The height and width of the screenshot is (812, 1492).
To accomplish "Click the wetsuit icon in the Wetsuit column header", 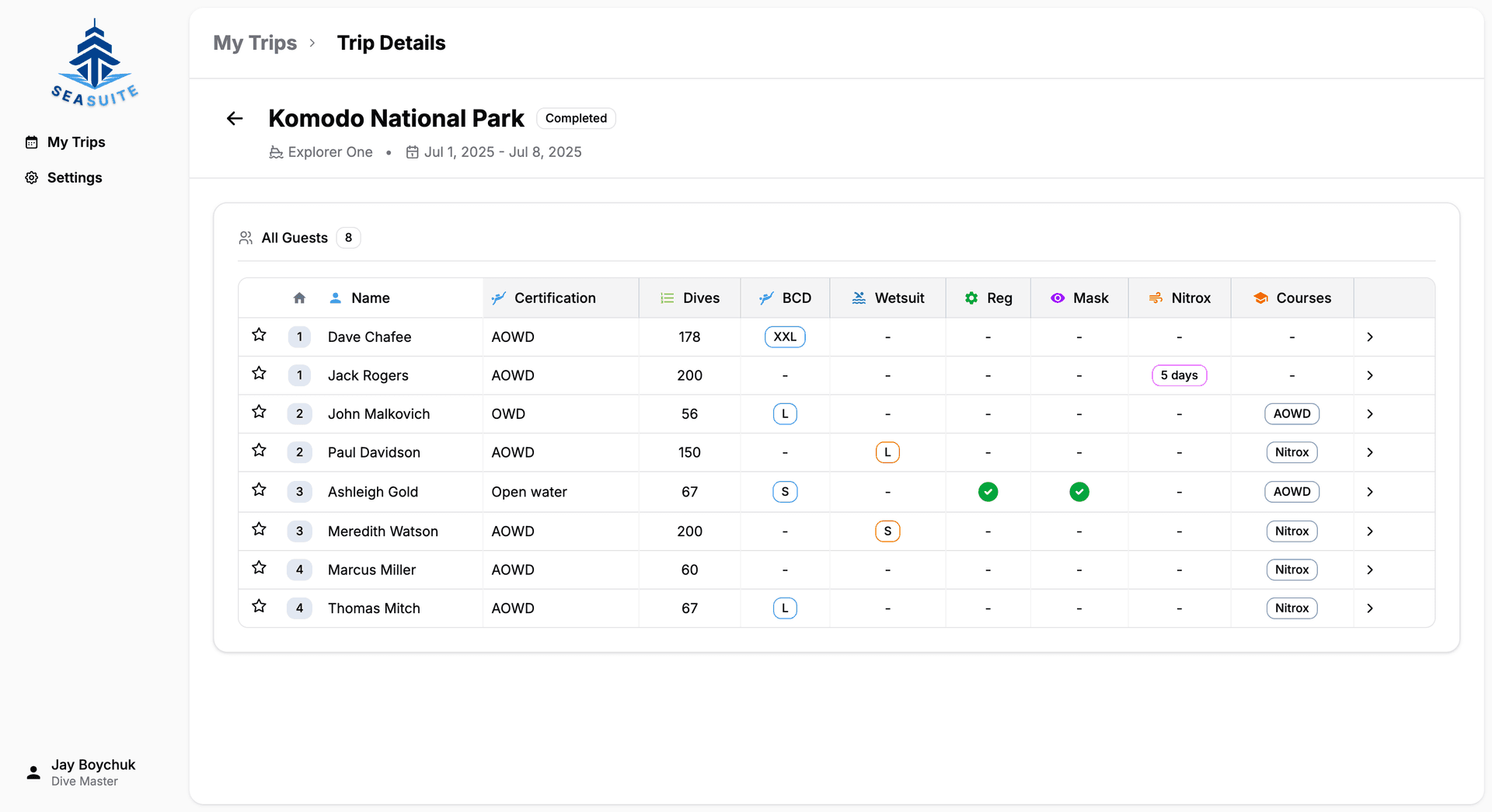I will pyautogui.click(x=858, y=298).
